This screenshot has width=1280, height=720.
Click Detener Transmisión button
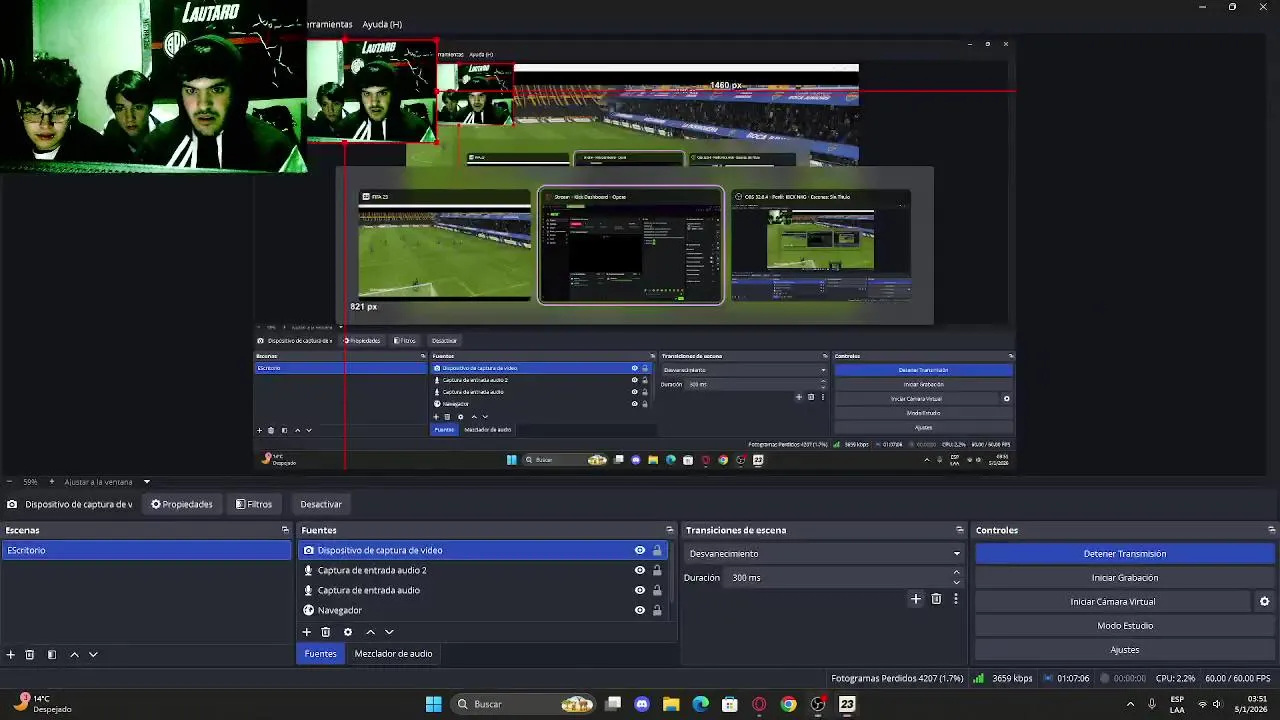(1125, 553)
